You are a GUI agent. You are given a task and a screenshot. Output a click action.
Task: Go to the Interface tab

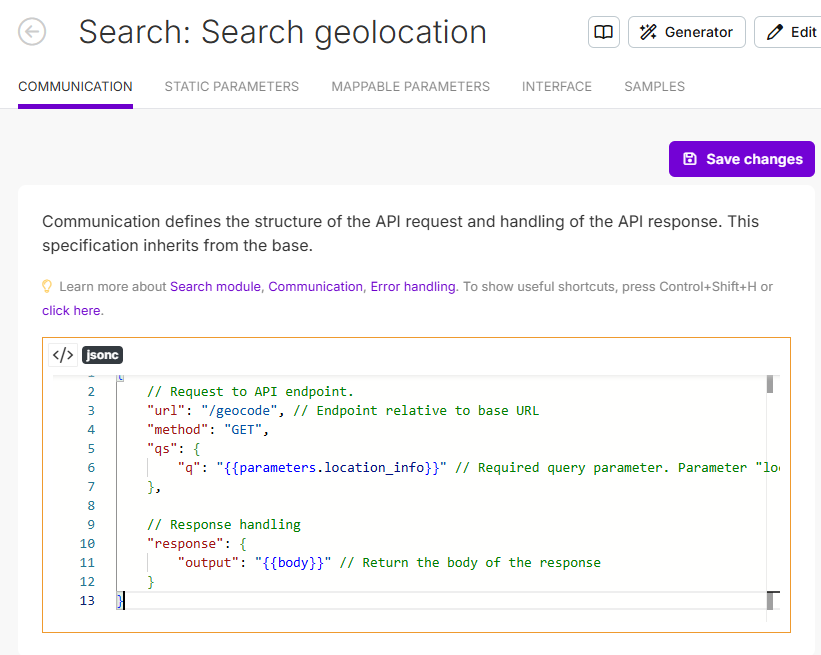point(556,87)
